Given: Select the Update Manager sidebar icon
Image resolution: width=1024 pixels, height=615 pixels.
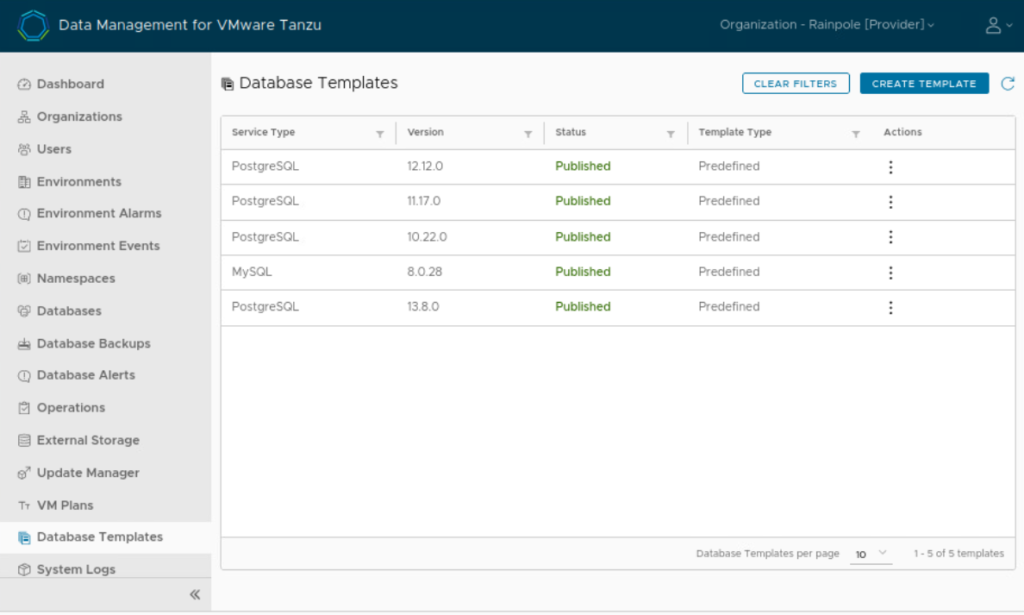Looking at the screenshot, I should click(22, 472).
